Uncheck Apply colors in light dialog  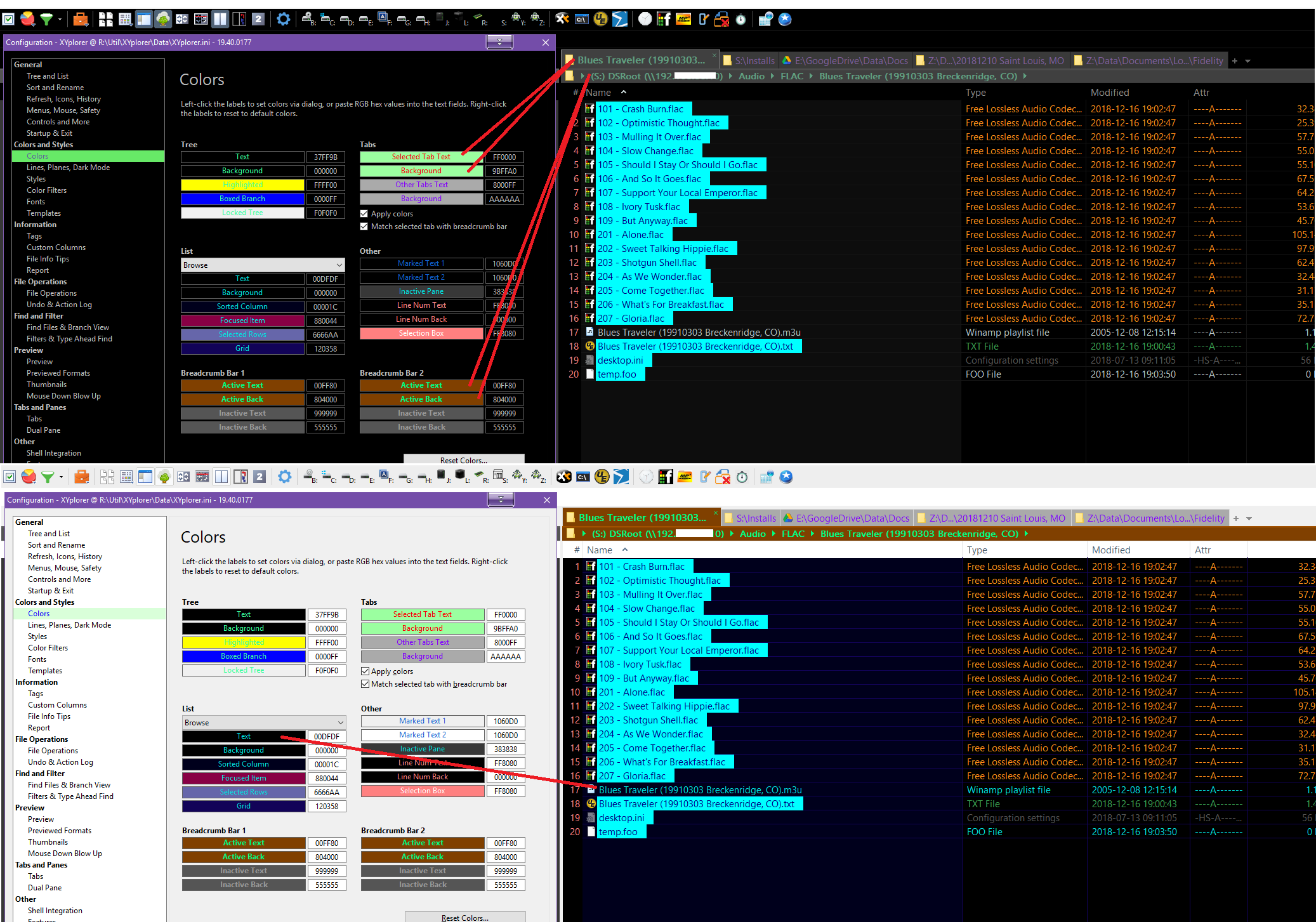[365, 671]
